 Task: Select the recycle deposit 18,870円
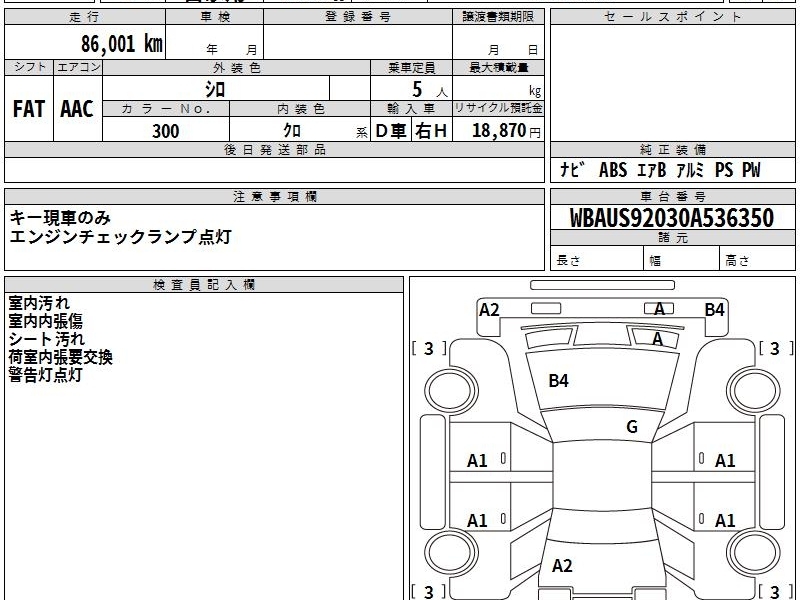tap(506, 131)
